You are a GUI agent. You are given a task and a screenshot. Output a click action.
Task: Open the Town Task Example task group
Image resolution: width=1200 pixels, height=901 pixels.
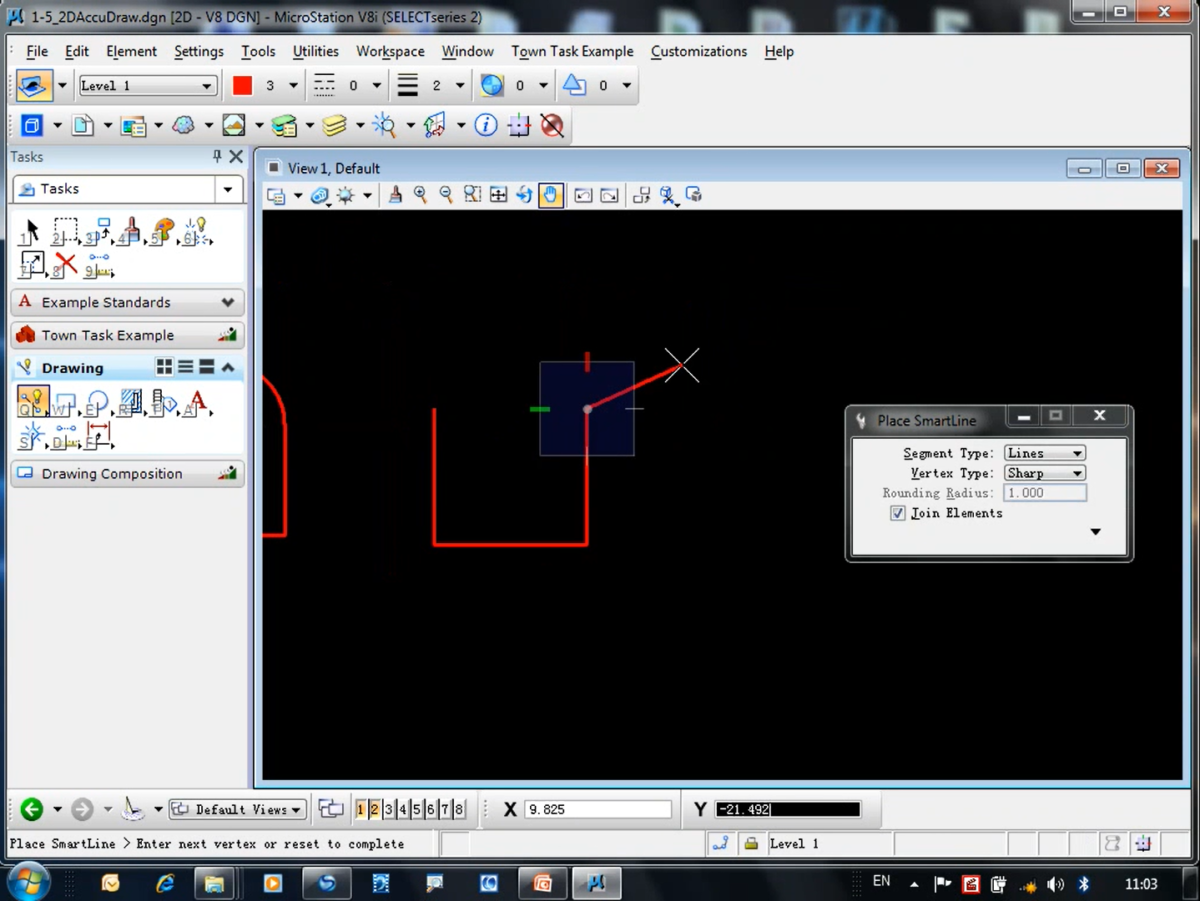127,335
